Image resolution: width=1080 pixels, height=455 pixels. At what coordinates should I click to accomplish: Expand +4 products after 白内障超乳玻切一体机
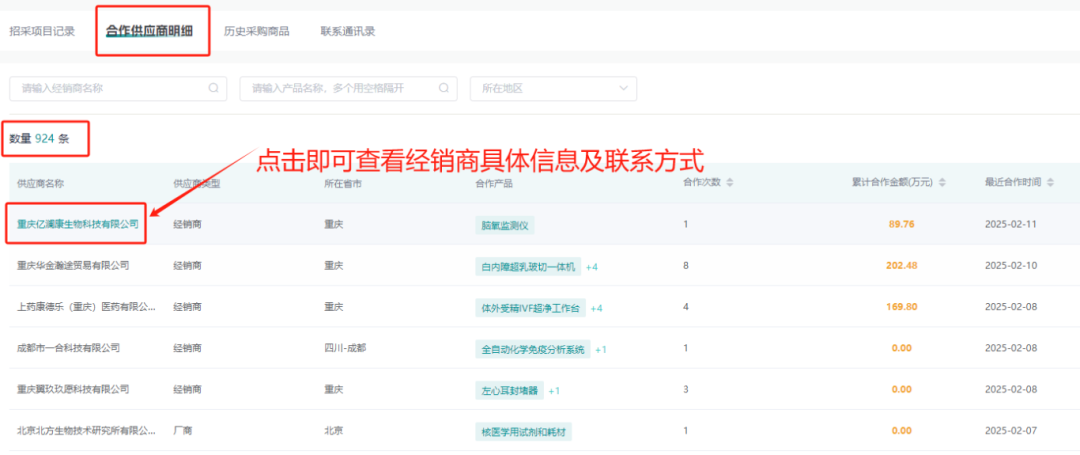pos(592,266)
